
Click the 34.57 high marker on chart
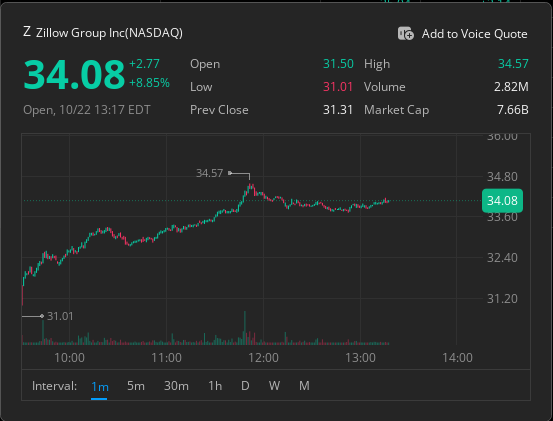[209, 173]
